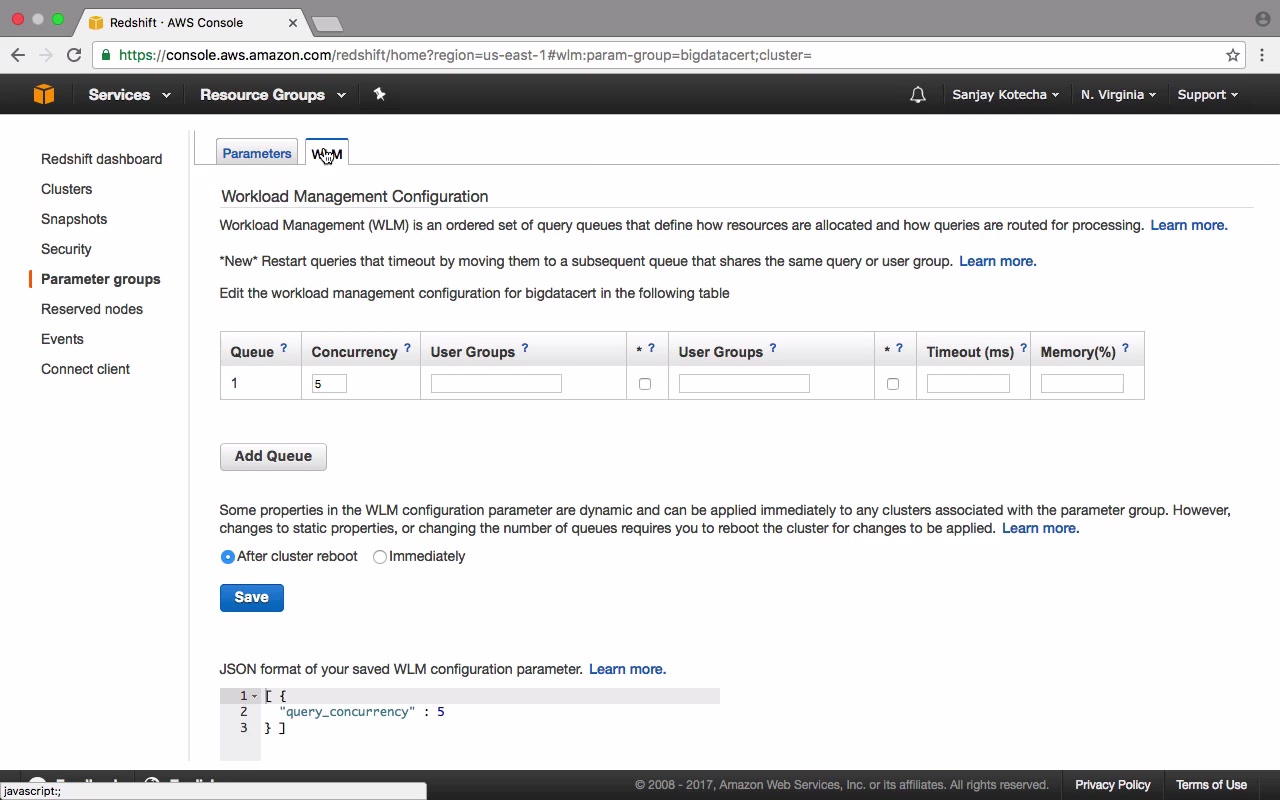
Task: Click the help icon next to Queue
Action: 284,348
